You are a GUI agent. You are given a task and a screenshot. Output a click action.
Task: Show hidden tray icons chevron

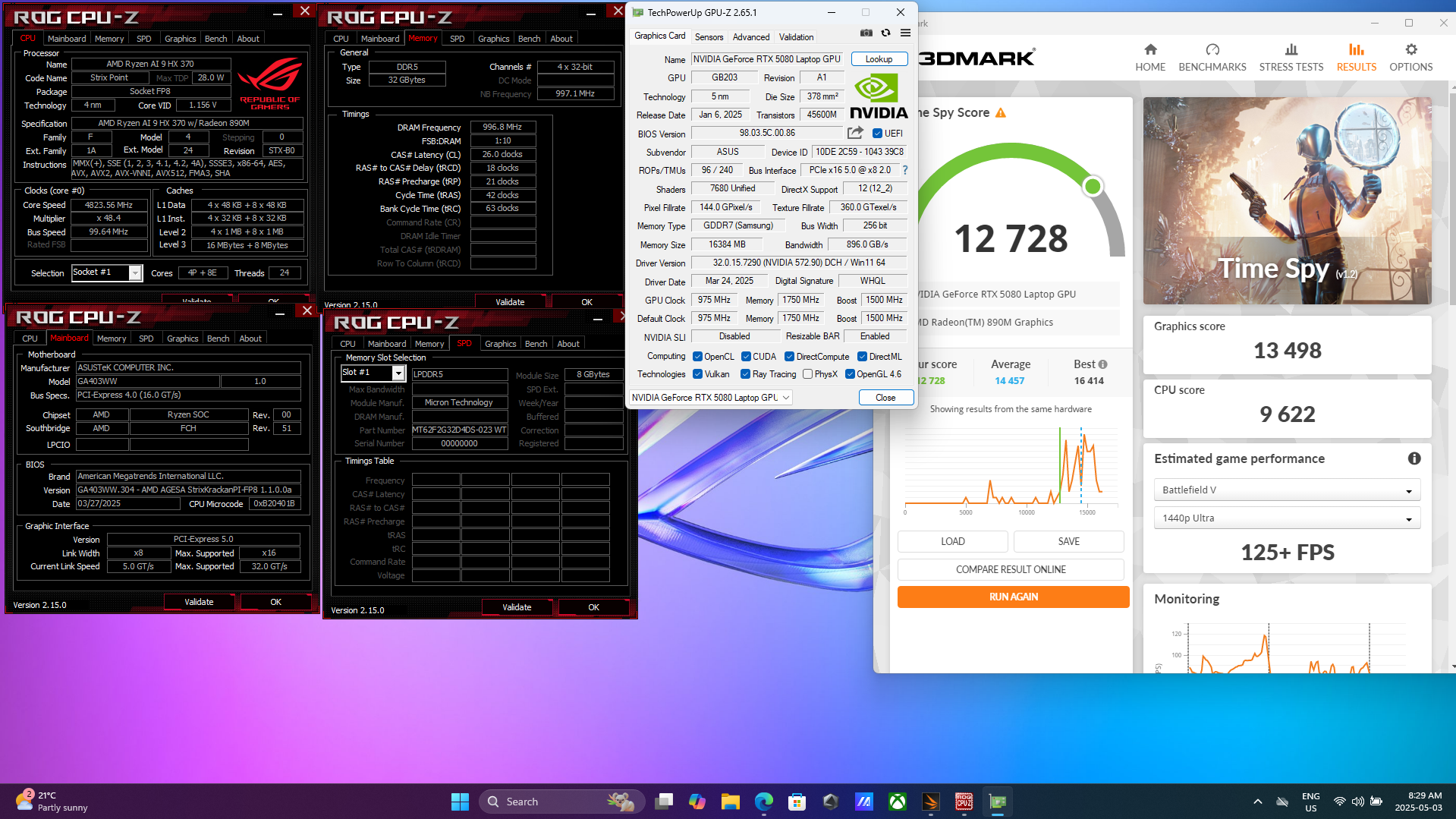click(x=1257, y=802)
